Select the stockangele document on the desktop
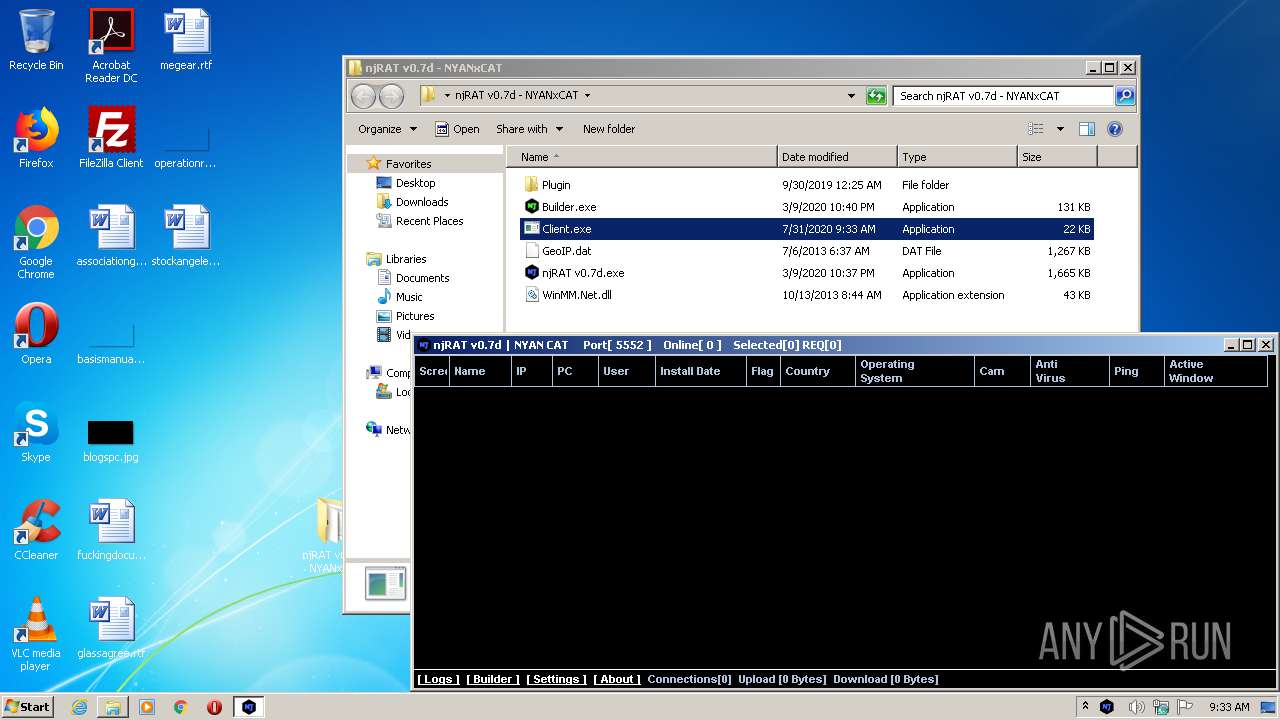This screenshot has height=720, width=1280. click(x=186, y=236)
